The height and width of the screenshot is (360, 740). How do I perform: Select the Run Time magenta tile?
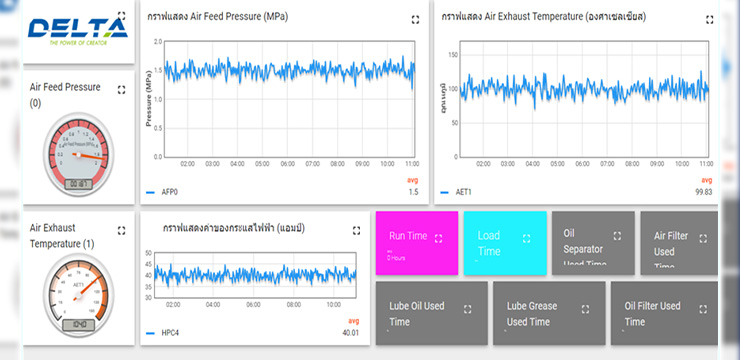click(417, 243)
